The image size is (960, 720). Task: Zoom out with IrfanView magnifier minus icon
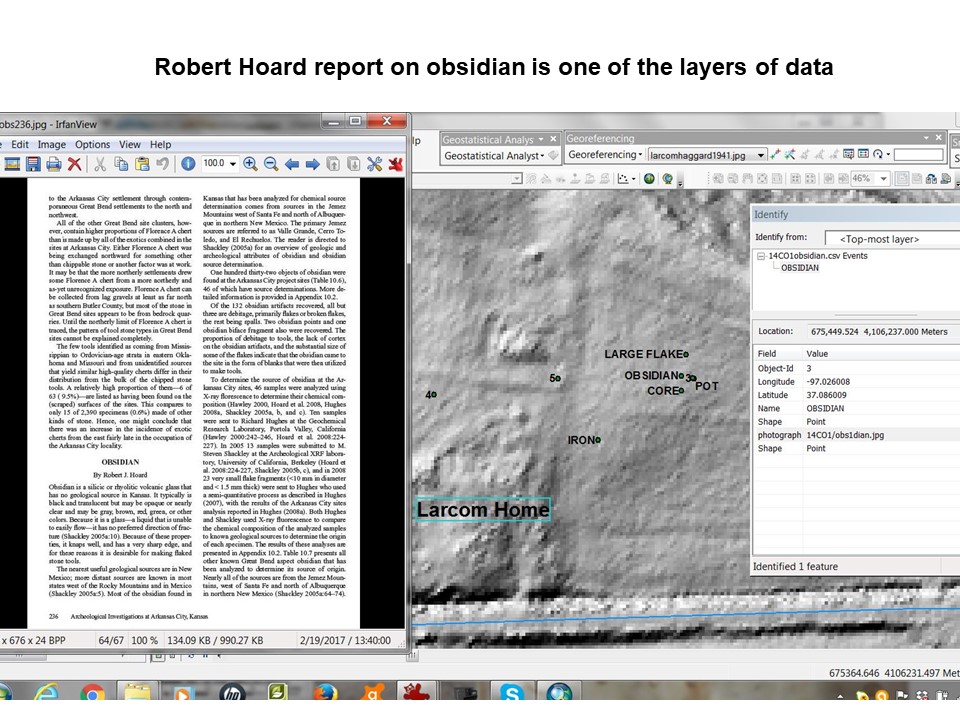coord(270,164)
